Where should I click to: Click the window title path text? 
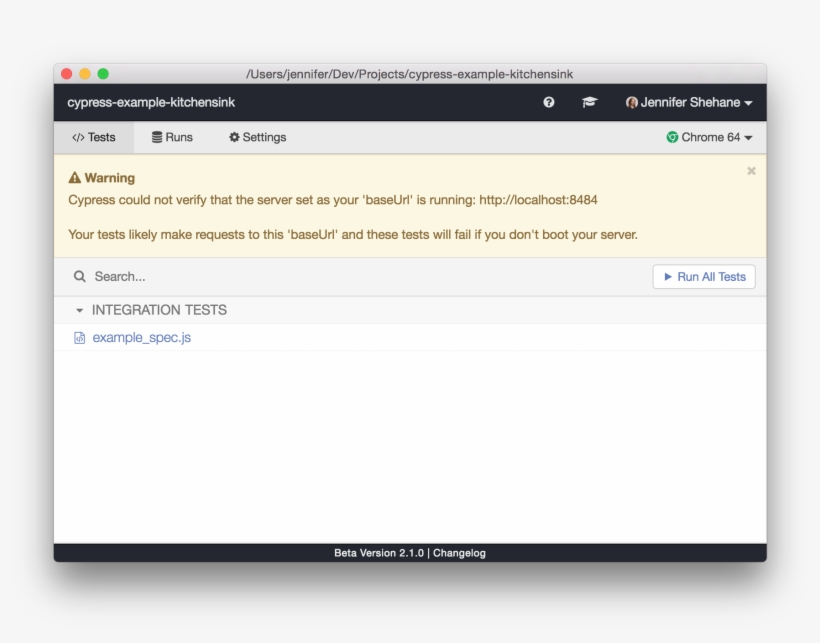tap(409, 74)
